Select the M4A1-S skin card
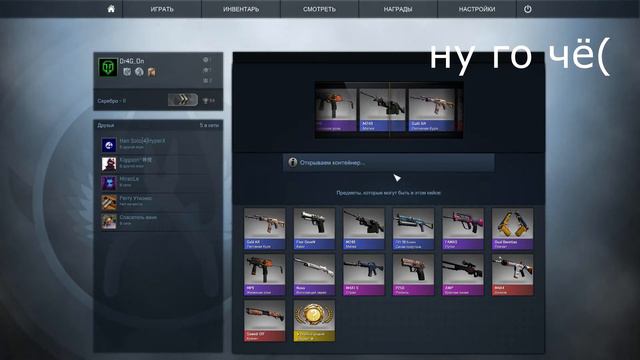Image resolution: width=640 pixels, height=360 pixels. click(364, 275)
